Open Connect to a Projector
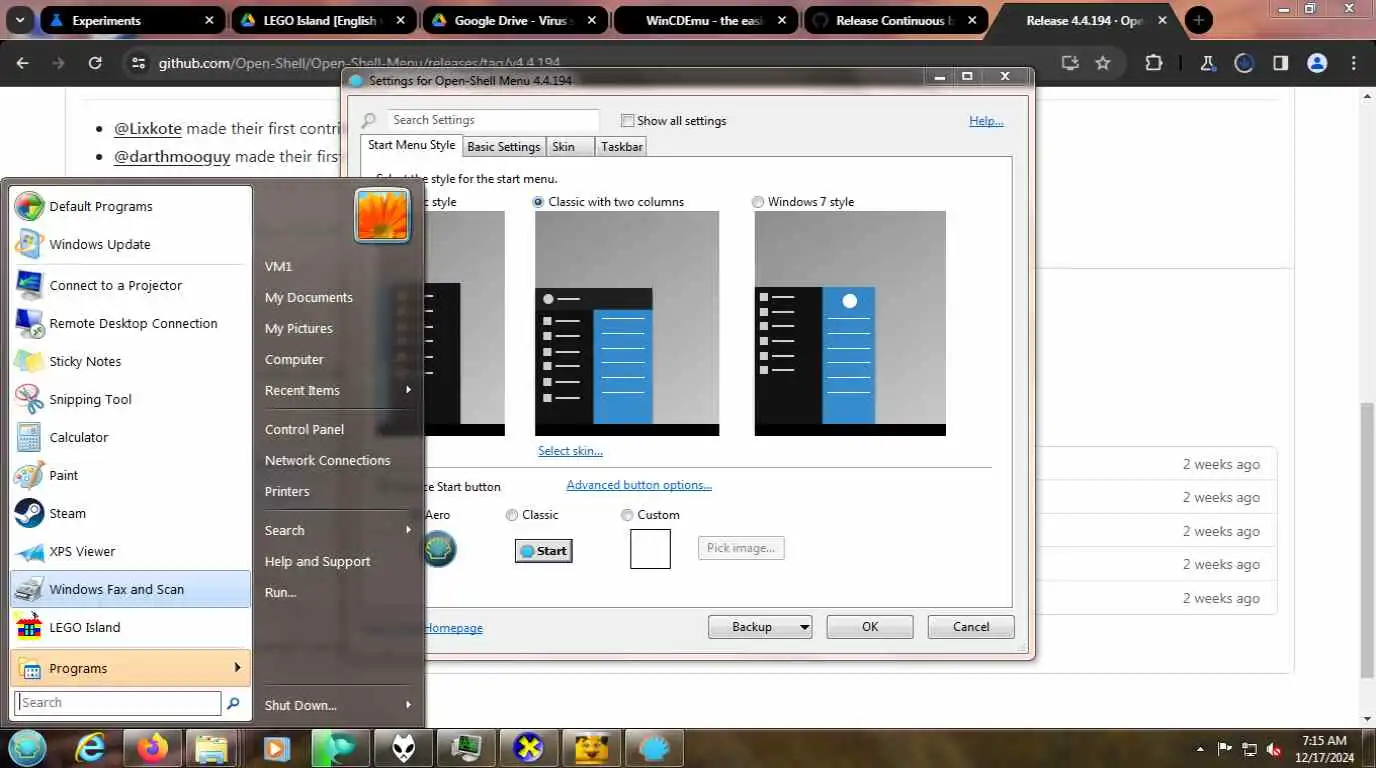 coord(130,285)
